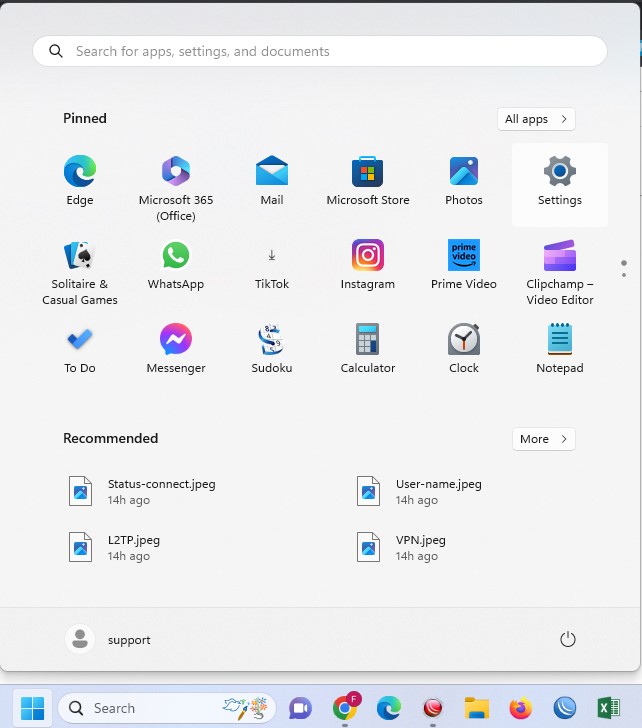Open L2TP.jpeg recommended file
The image size is (642, 728).
(114, 547)
